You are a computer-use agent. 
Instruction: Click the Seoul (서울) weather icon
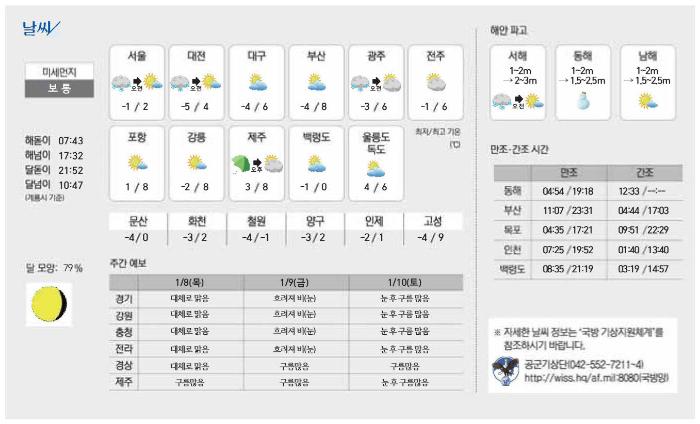pos(137,82)
